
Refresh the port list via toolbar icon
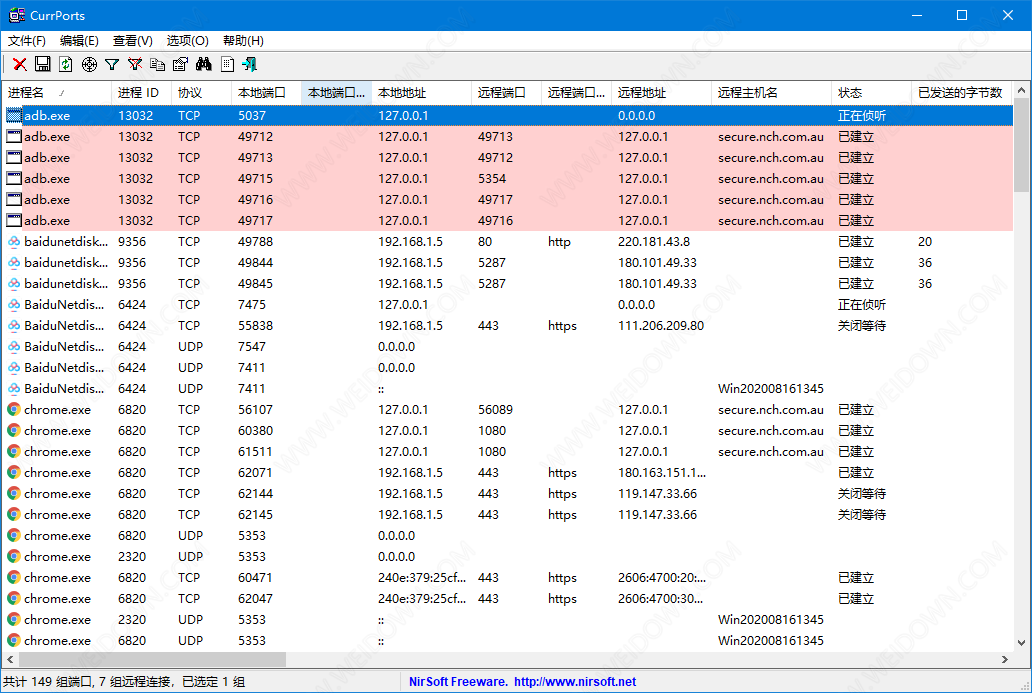click(66, 64)
